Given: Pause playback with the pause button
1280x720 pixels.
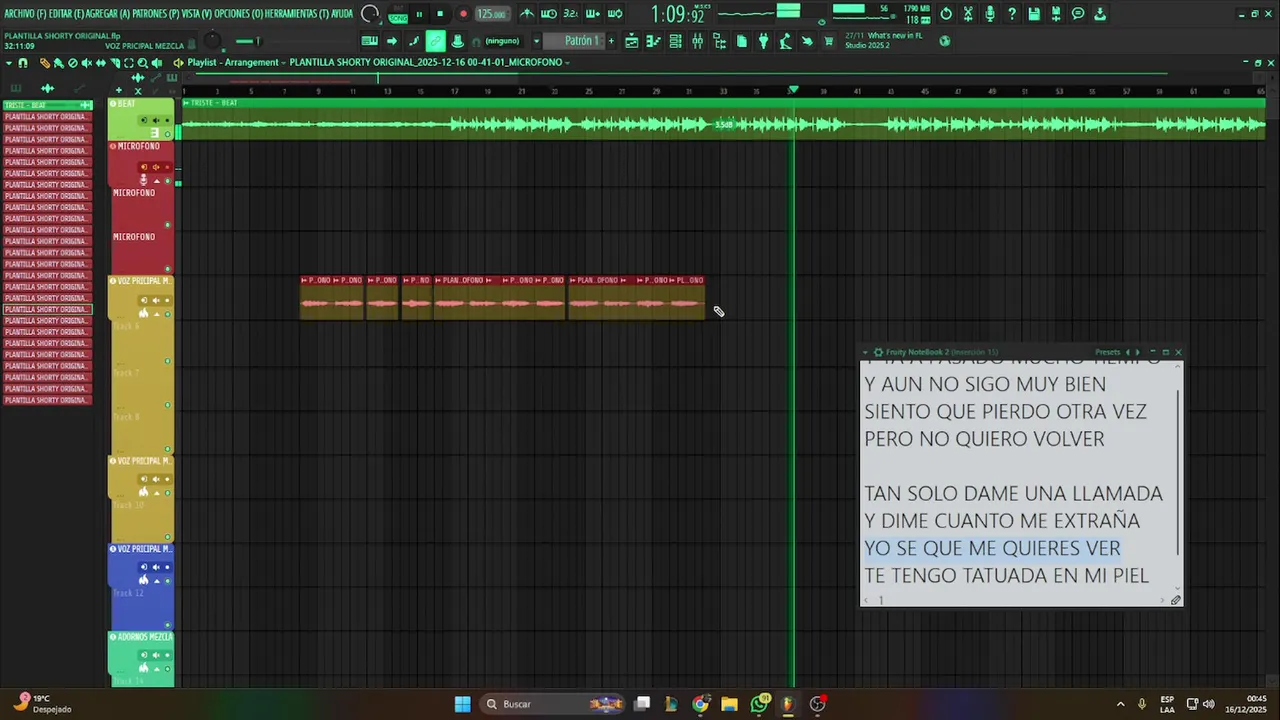Looking at the screenshot, I should (419, 14).
